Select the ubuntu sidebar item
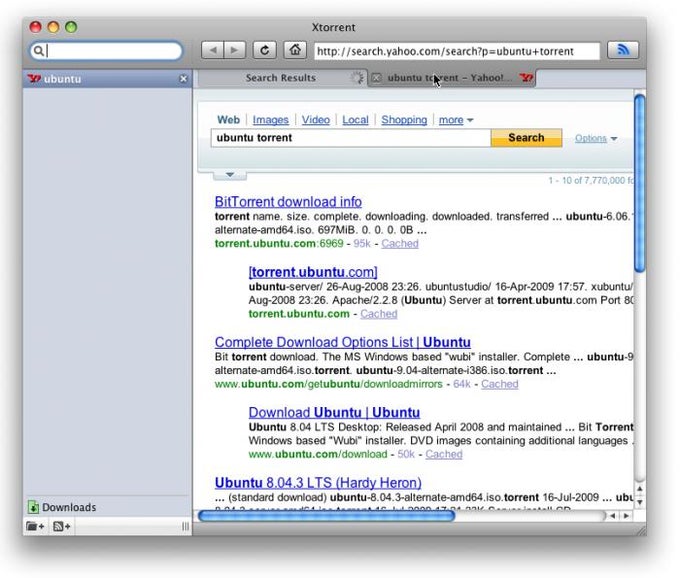The width and height of the screenshot is (680, 578). [107, 79]
